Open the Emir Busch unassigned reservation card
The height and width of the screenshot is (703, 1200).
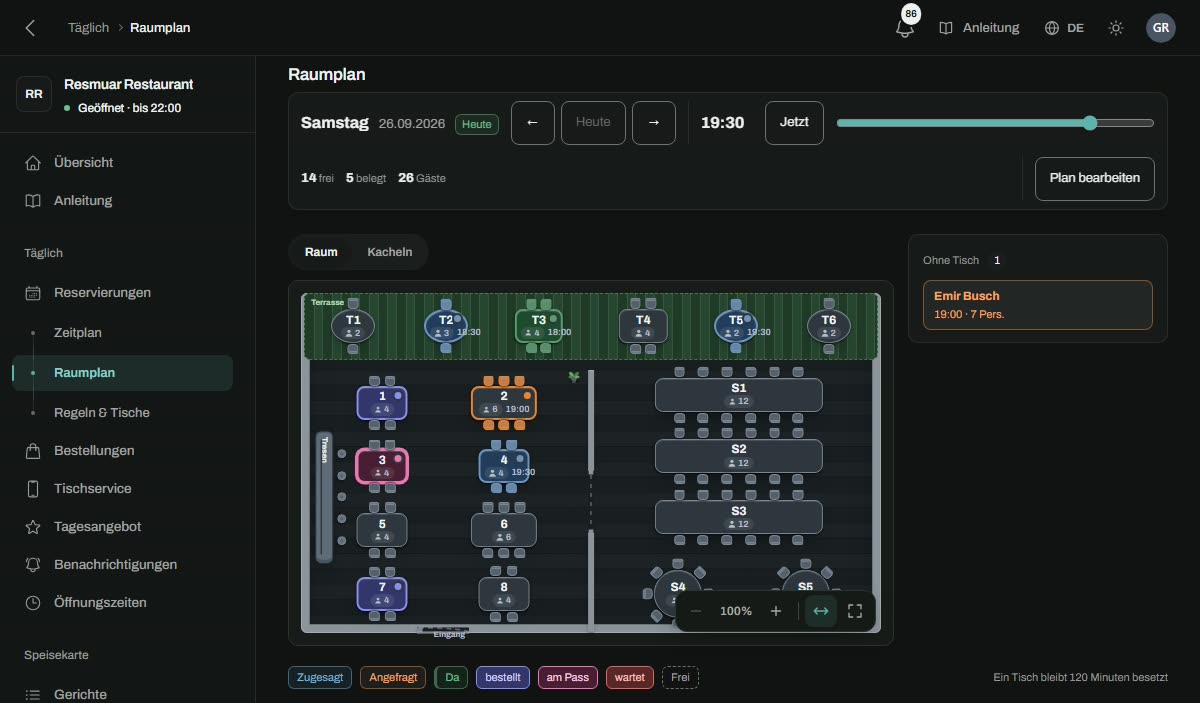1037,305
